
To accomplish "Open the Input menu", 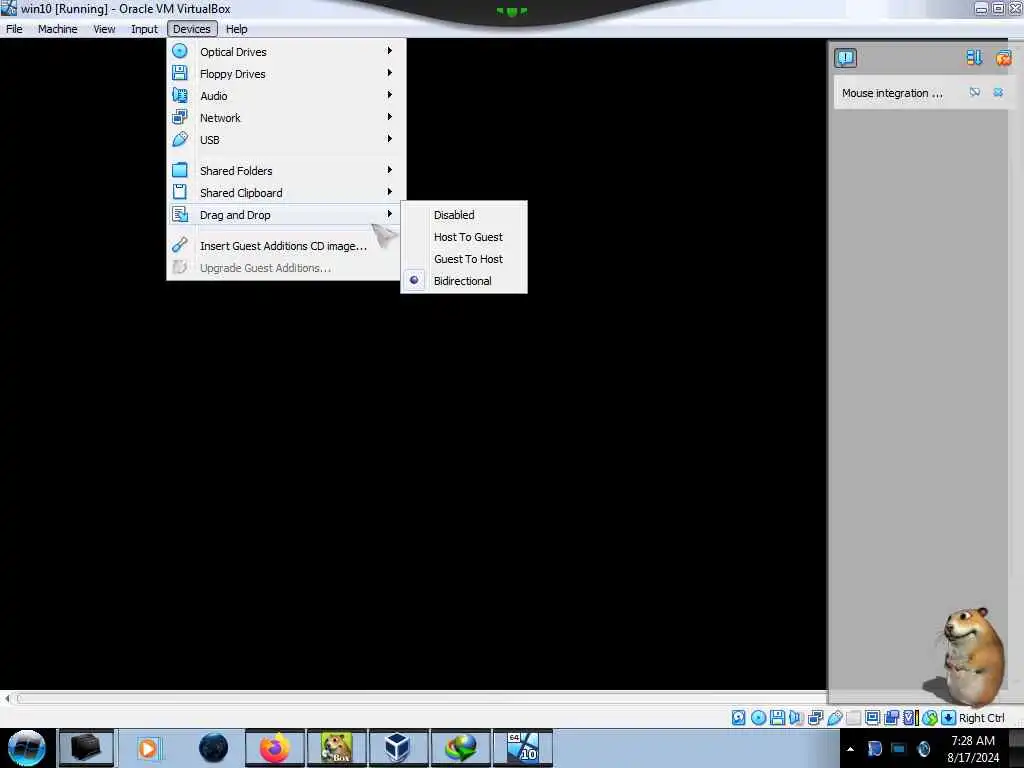I will point(144,29).
